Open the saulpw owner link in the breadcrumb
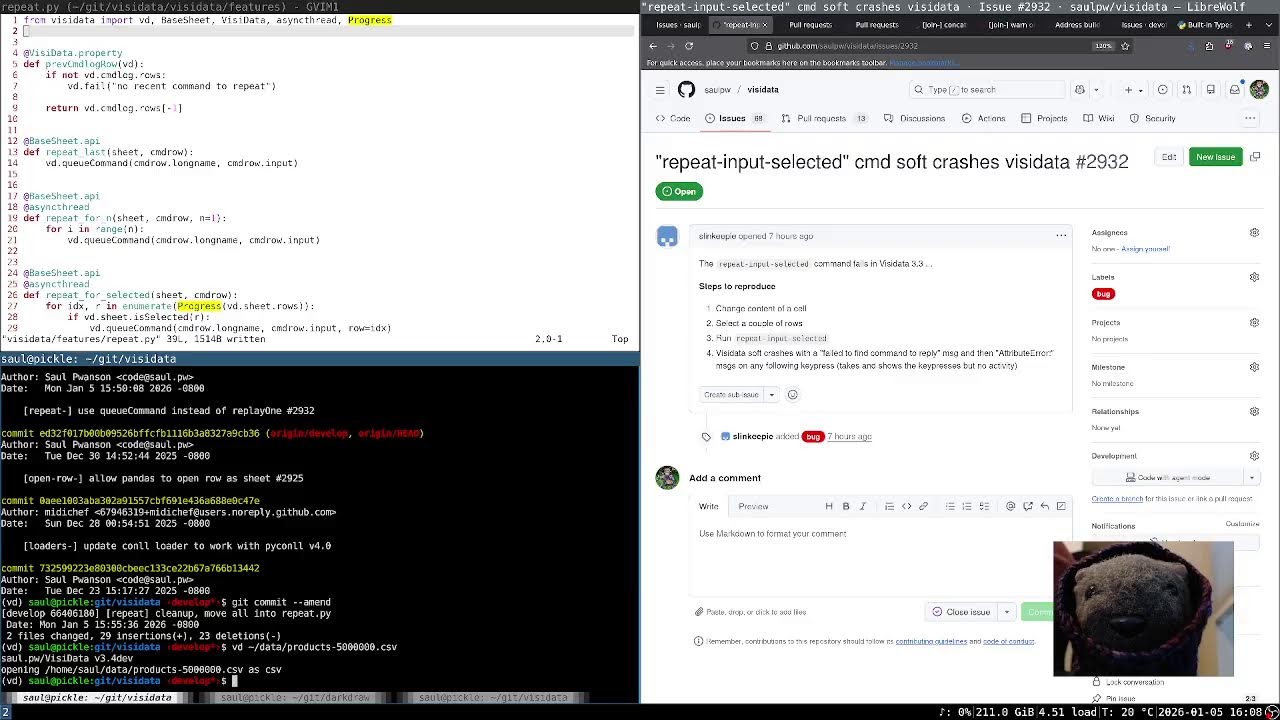Screen dimensions: 1280x720 tap(717, 90)
